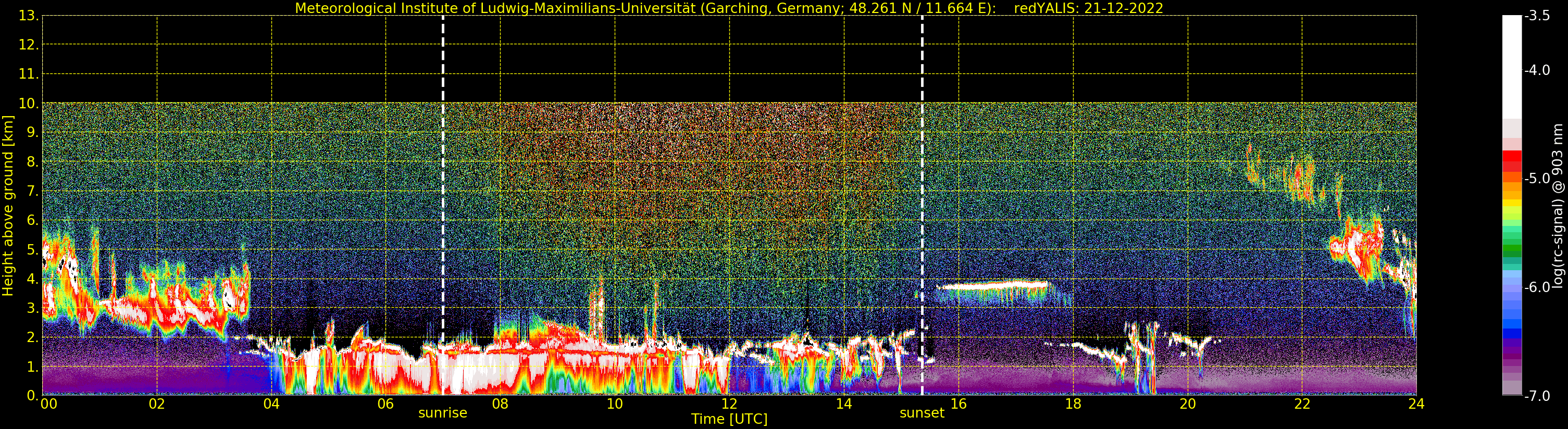
Task: Click time axis tick label 16
Action: point(959,404)
